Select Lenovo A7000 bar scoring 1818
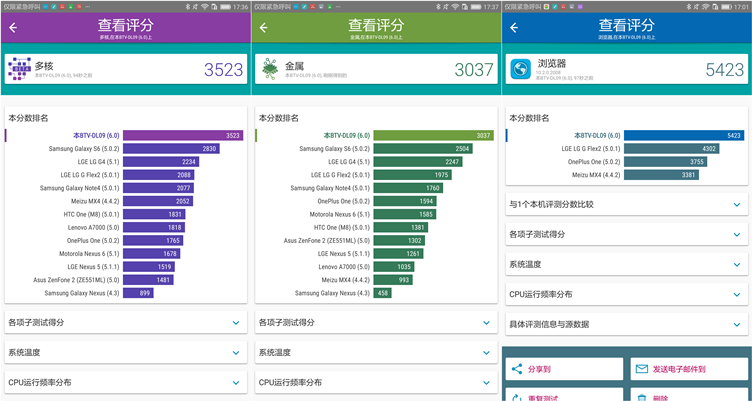The image size is (752, 401). click(153, 227)
